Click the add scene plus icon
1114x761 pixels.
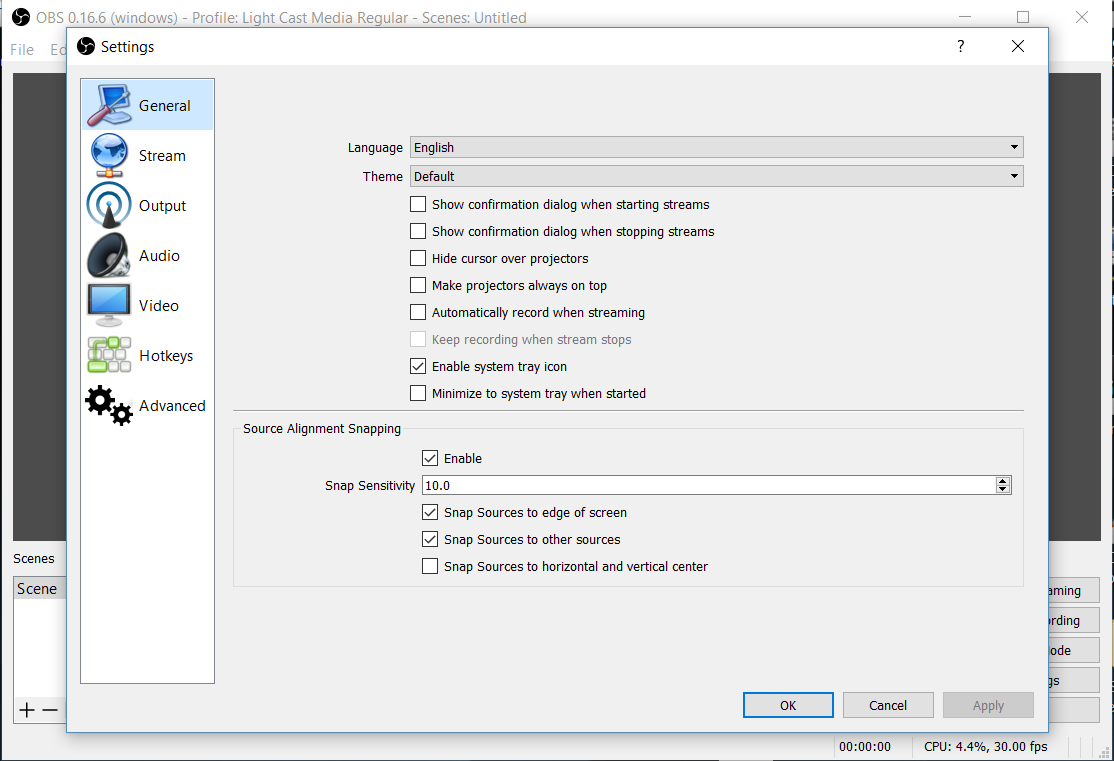point(27,710)
